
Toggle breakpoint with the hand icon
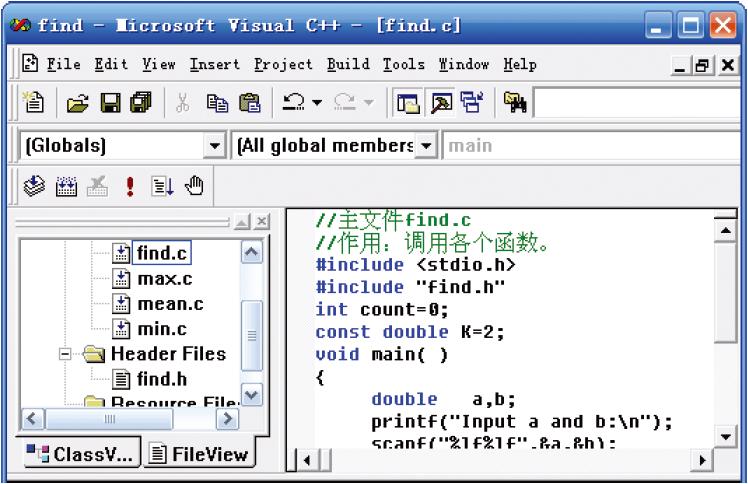[194, 185]
